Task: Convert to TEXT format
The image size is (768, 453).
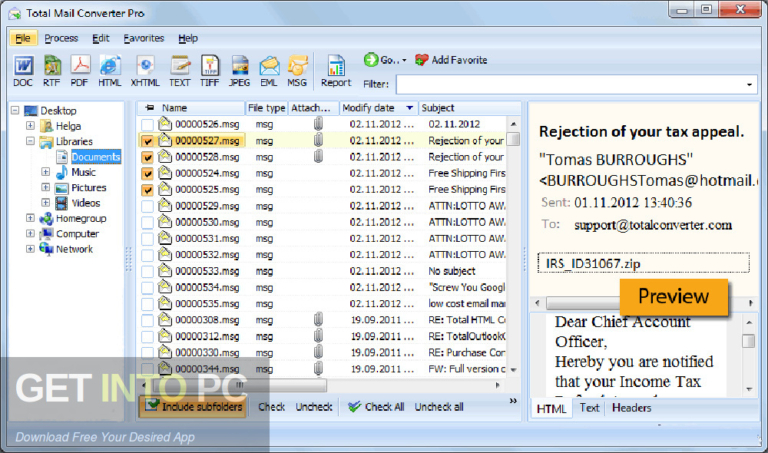Action: coord(180,71)
